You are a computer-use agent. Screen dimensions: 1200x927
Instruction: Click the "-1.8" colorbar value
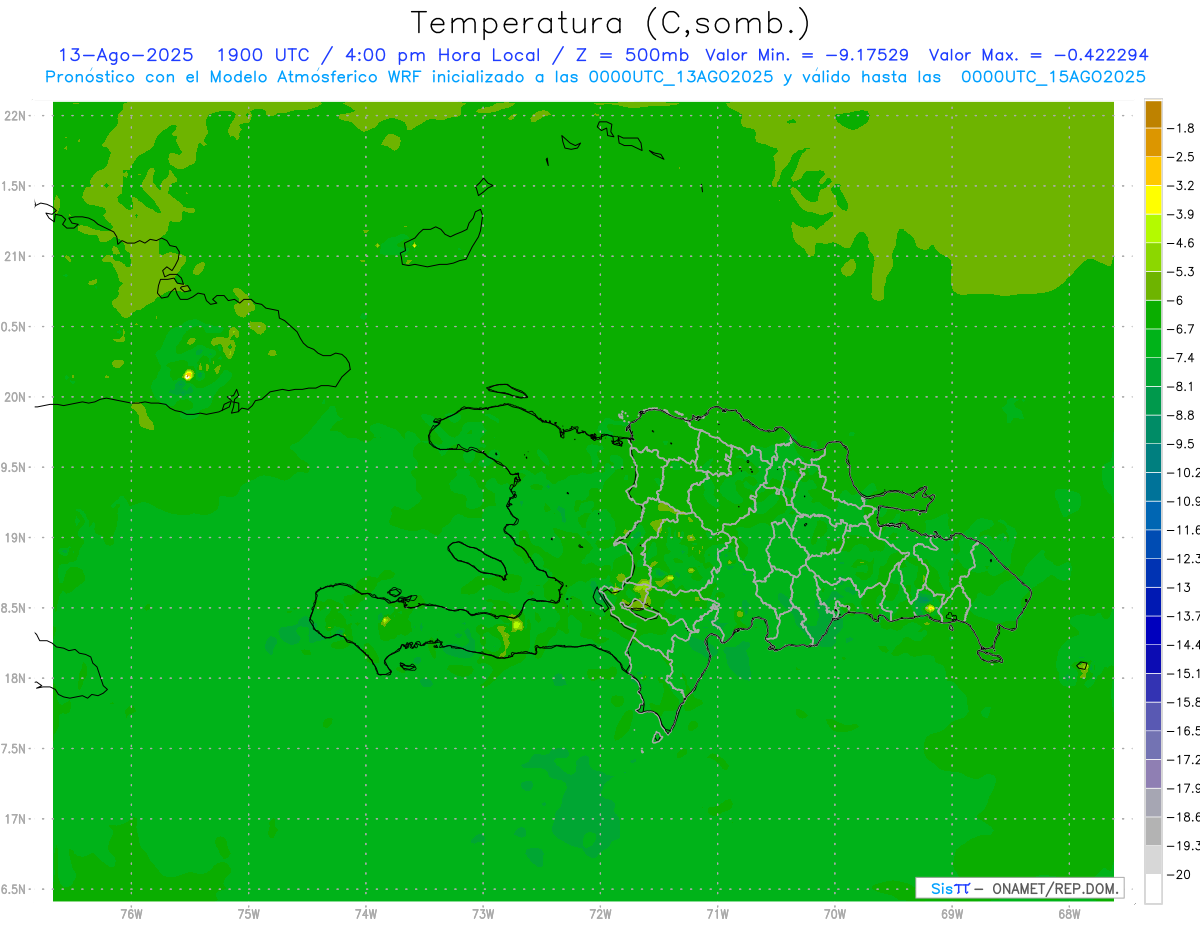[1181, 128]
